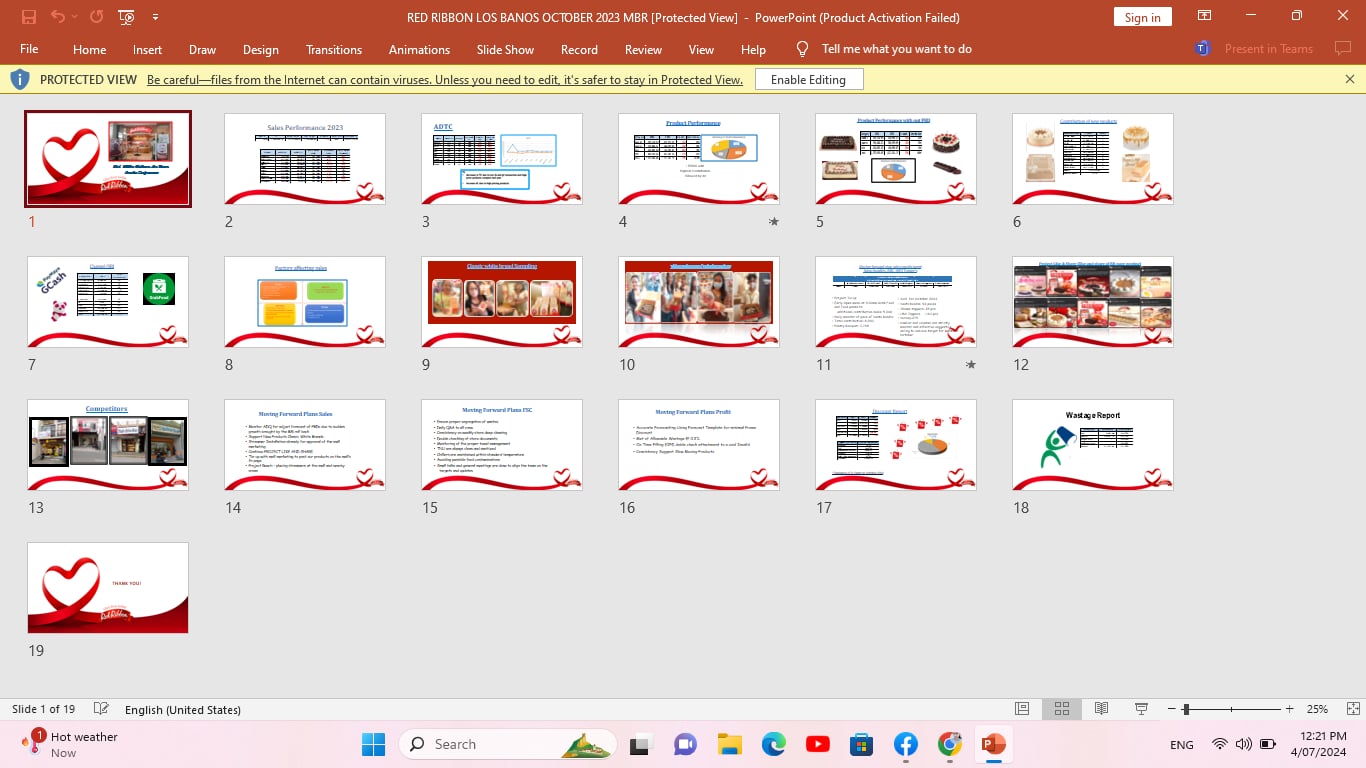Start Slide Show from status bar

pyautogui.click(x=1141, y=709)
